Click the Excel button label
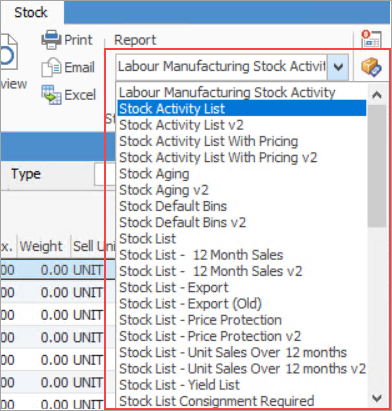 point(80,95)
